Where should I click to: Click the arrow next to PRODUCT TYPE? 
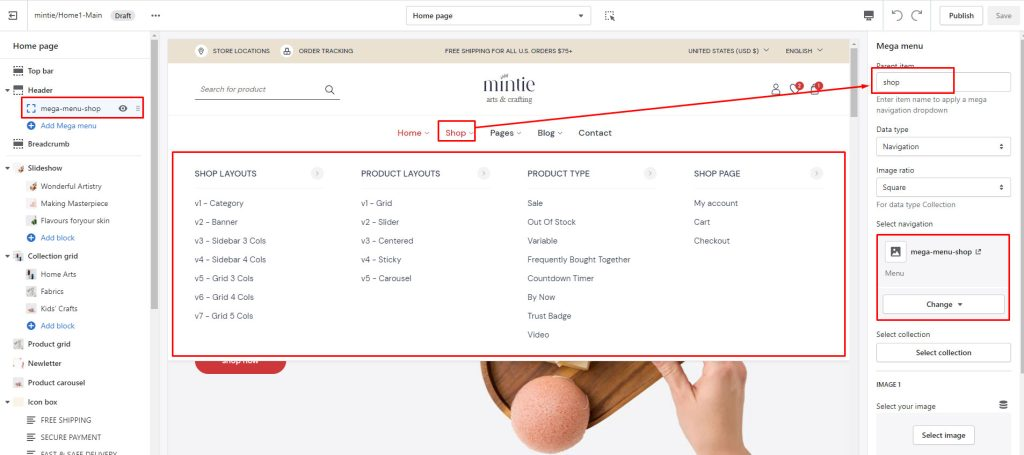(x=650, y=174)
